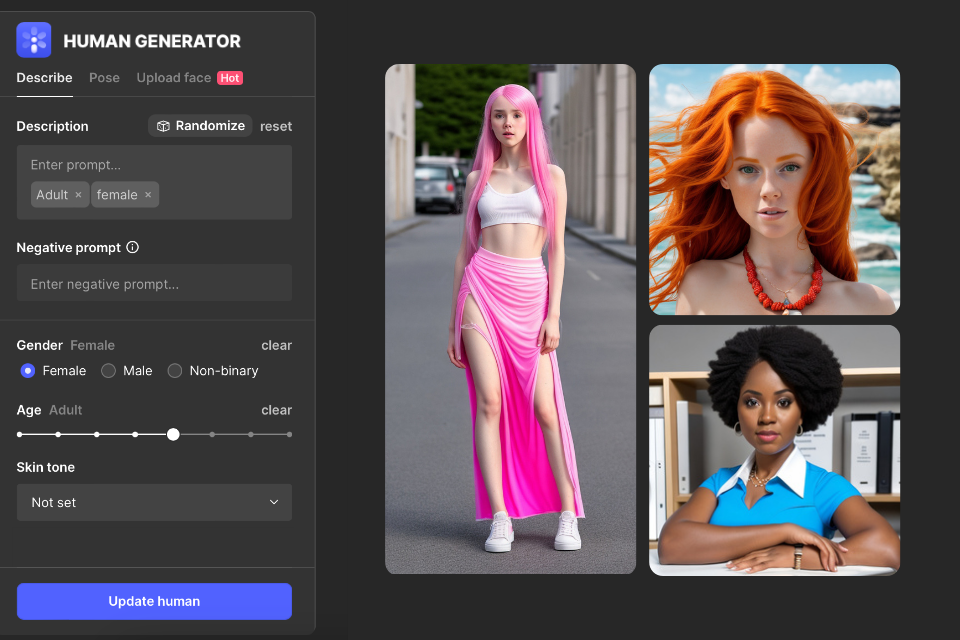Open the Upload face tab

coord(174,78)
